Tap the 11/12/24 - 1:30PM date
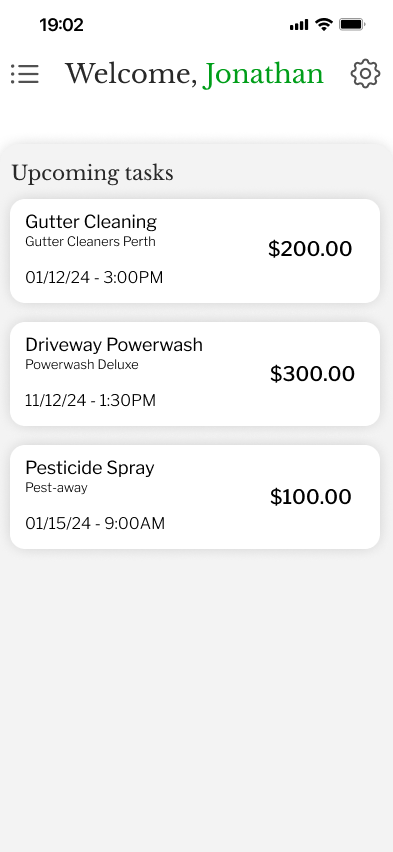This screenshot has height=852, width=393. (x=91, y=400)
